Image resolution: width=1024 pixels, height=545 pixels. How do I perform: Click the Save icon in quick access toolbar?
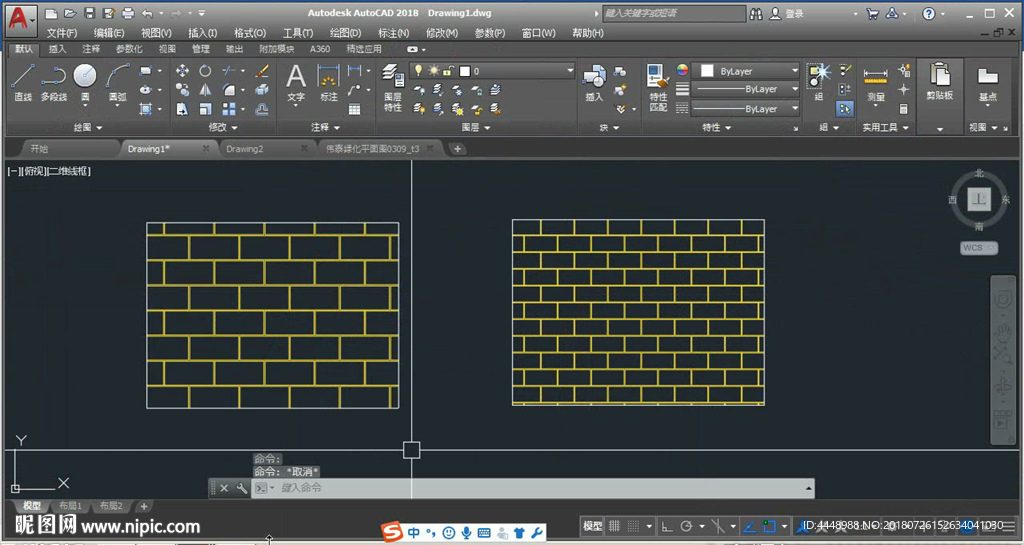(x=90, y=13)
